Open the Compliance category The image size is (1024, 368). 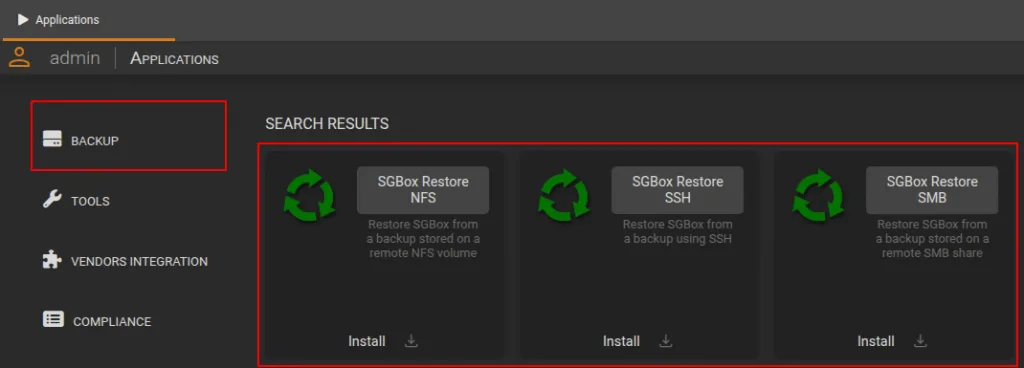[x=112, y=322]
